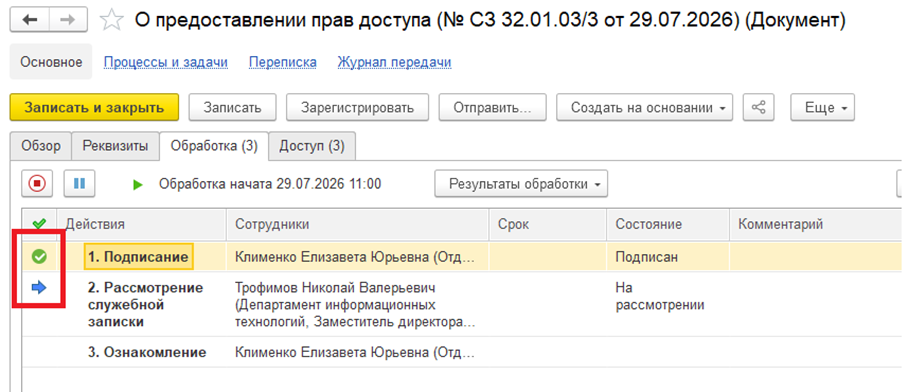Click the back navigation arrow
908x392 pixels.
click(x=30, y=20)
